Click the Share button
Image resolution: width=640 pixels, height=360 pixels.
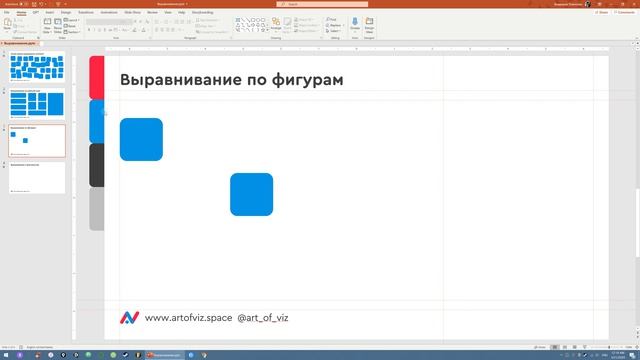coord(602,13)
